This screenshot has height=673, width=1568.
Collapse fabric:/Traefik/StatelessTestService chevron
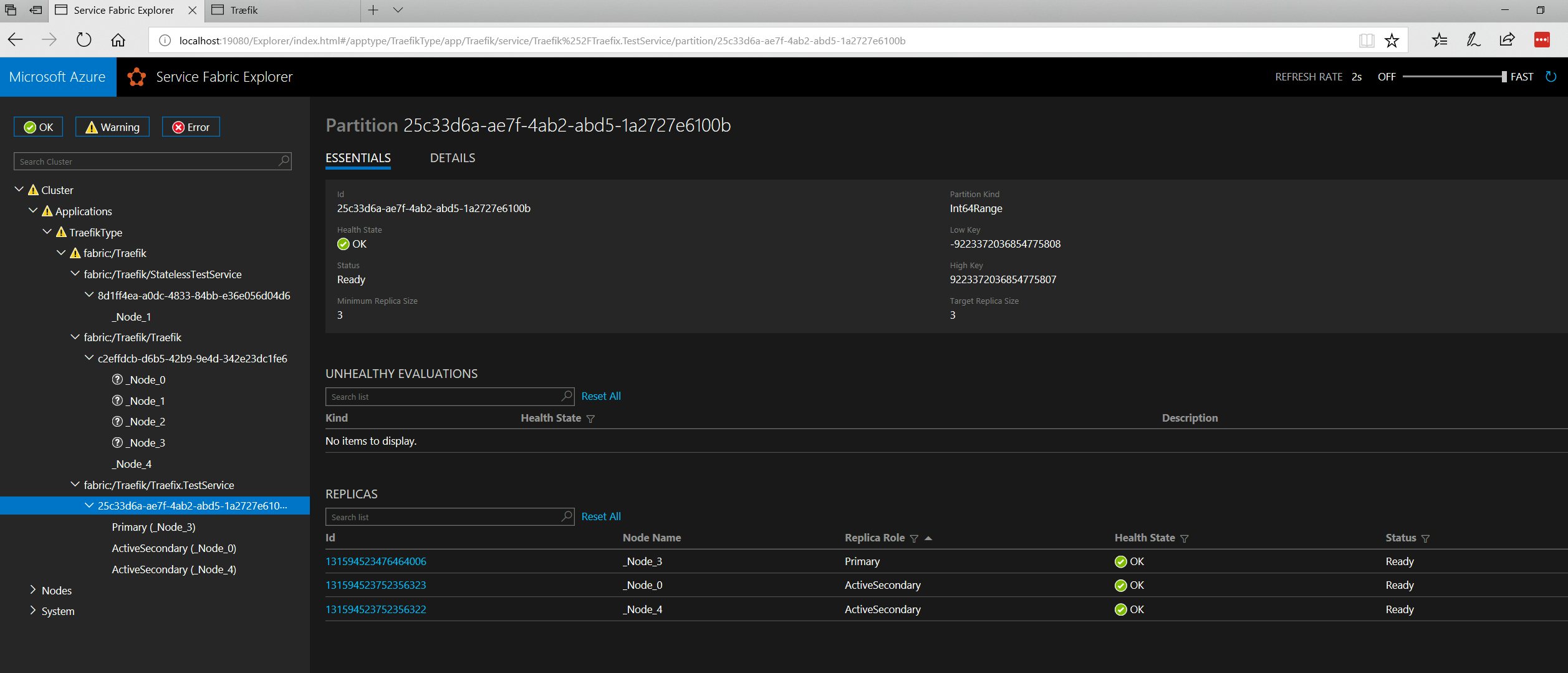click(x=75, y=273)
